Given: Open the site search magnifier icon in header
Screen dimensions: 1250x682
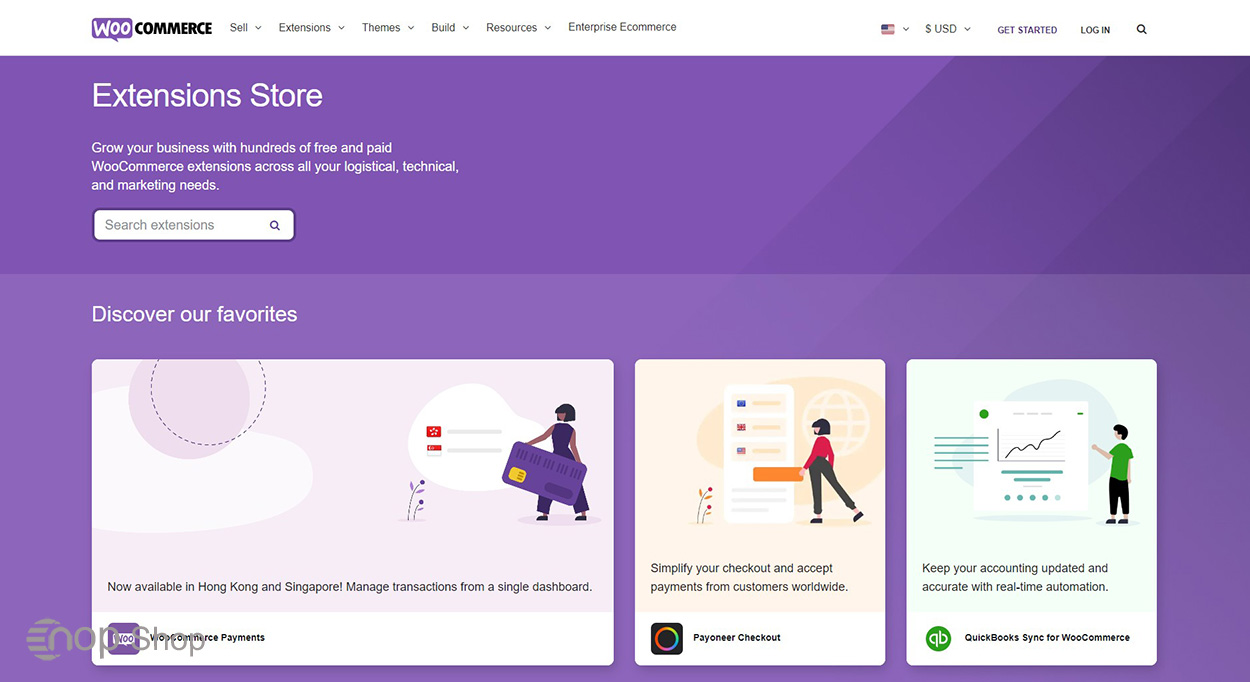Looking at the screenshot, I should 1141,29.
